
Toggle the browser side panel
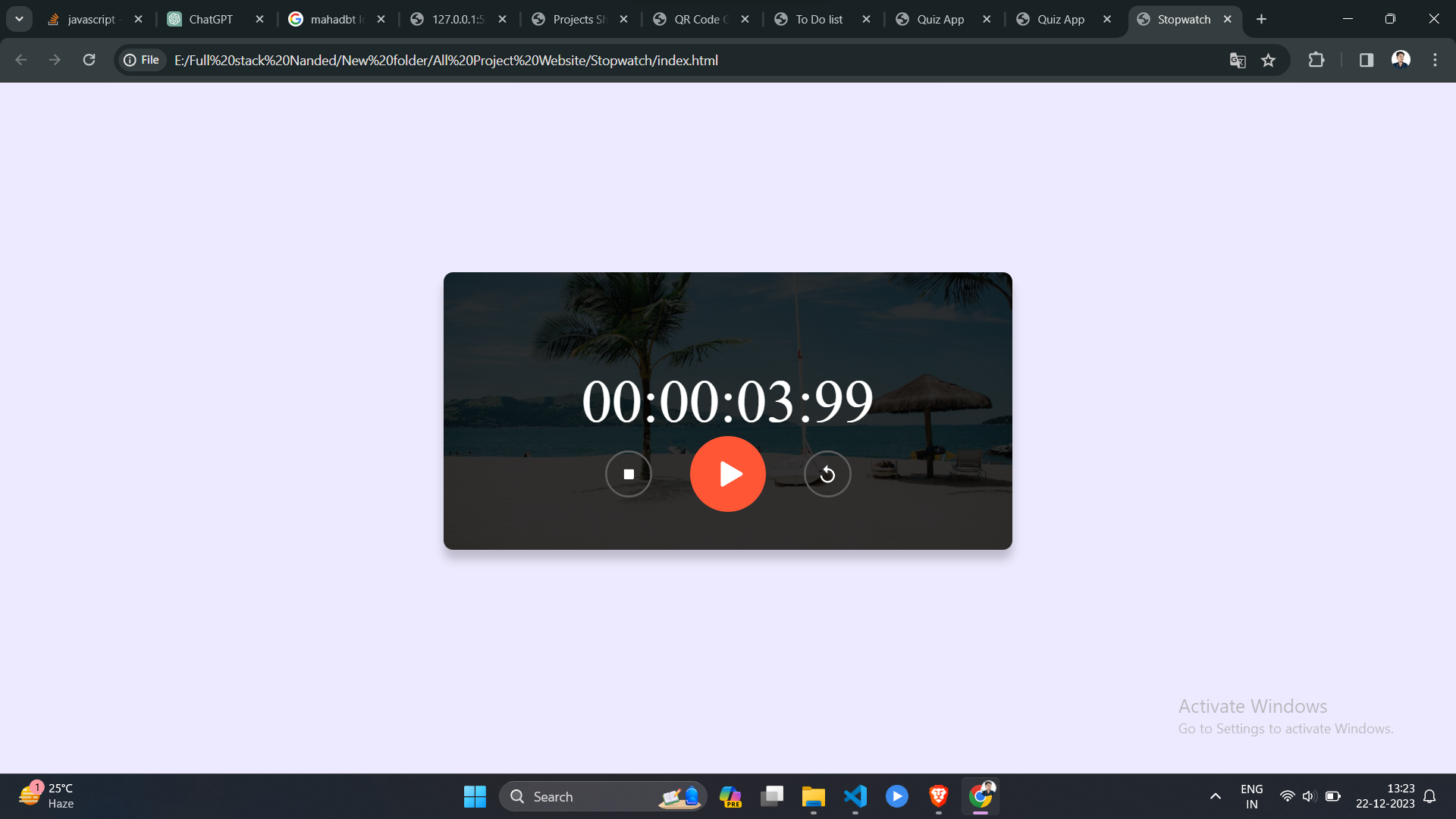point(1367,60)
